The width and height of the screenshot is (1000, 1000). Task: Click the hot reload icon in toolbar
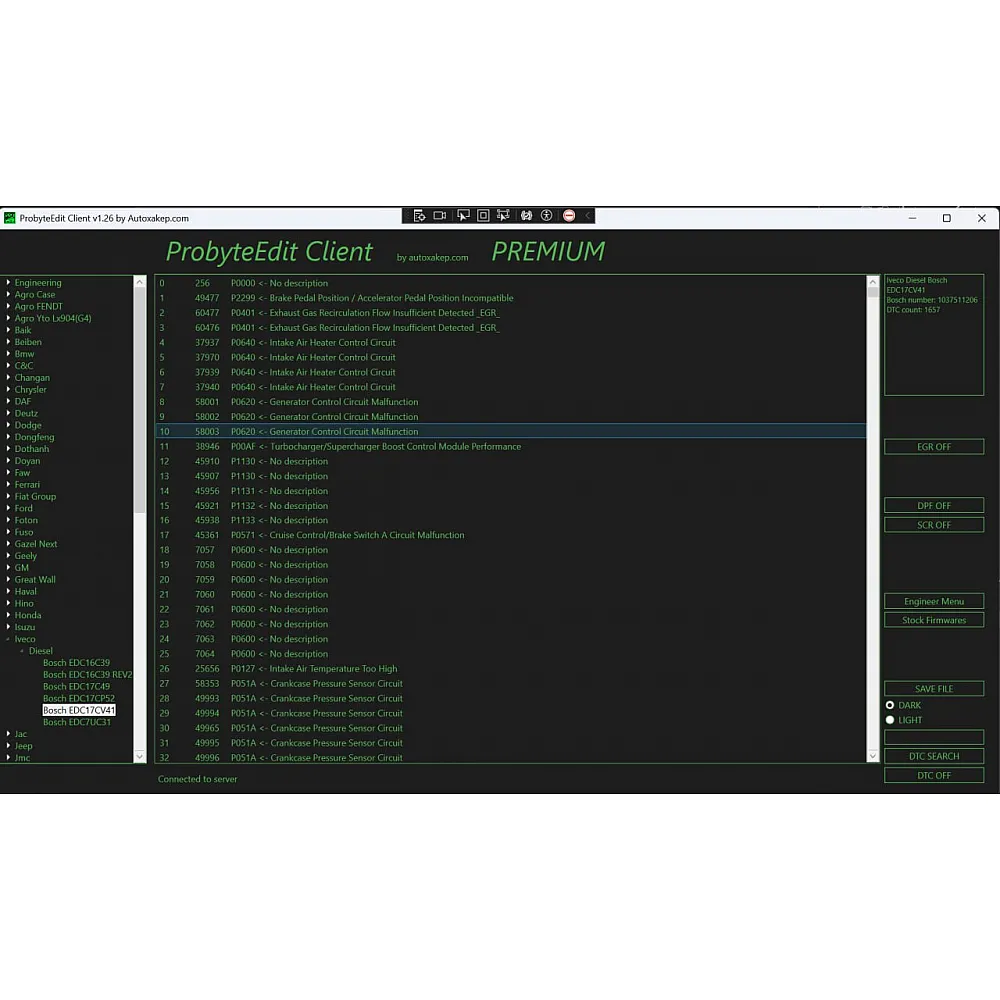(x=526, y=215)
